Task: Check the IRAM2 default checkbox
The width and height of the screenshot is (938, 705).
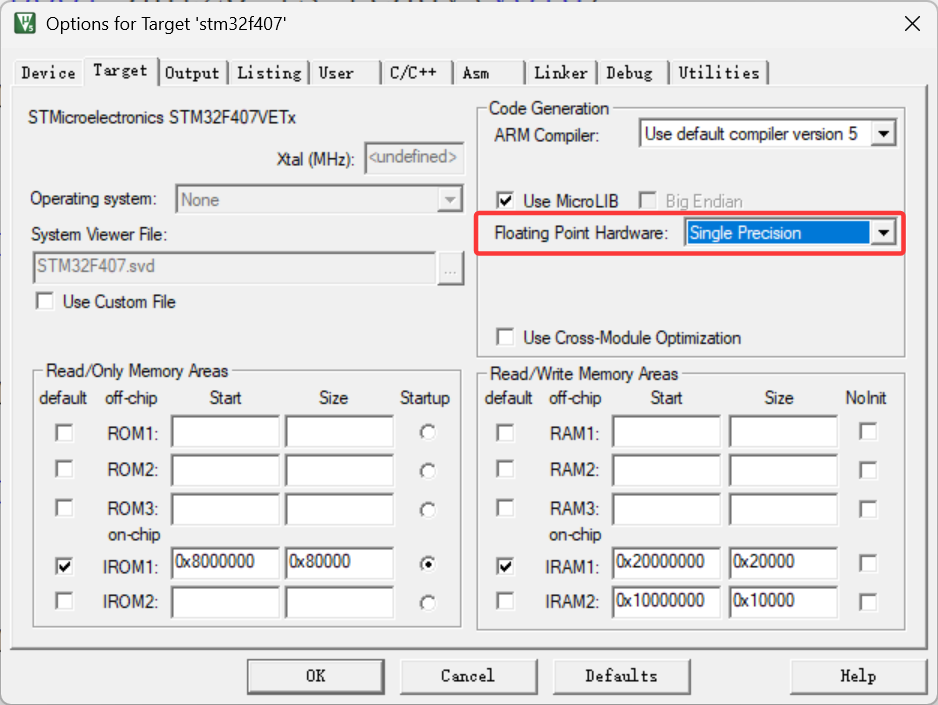Action: (505, 600)
